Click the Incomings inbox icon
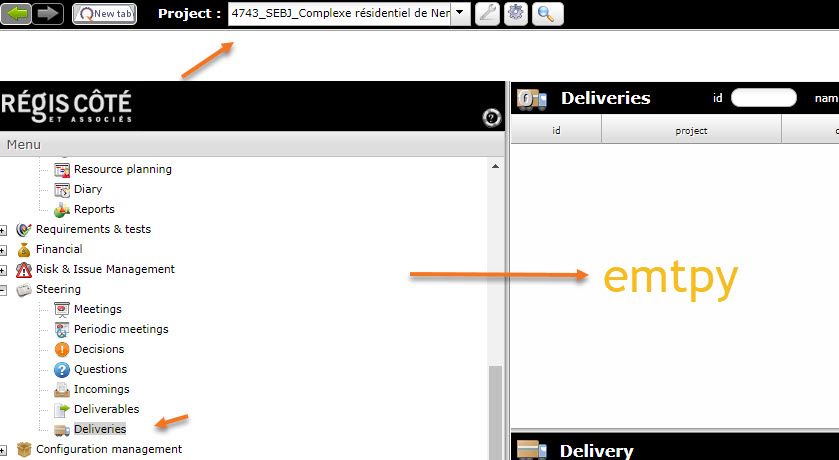The height and width of the screenshot is (460, 839). (62, 390)
